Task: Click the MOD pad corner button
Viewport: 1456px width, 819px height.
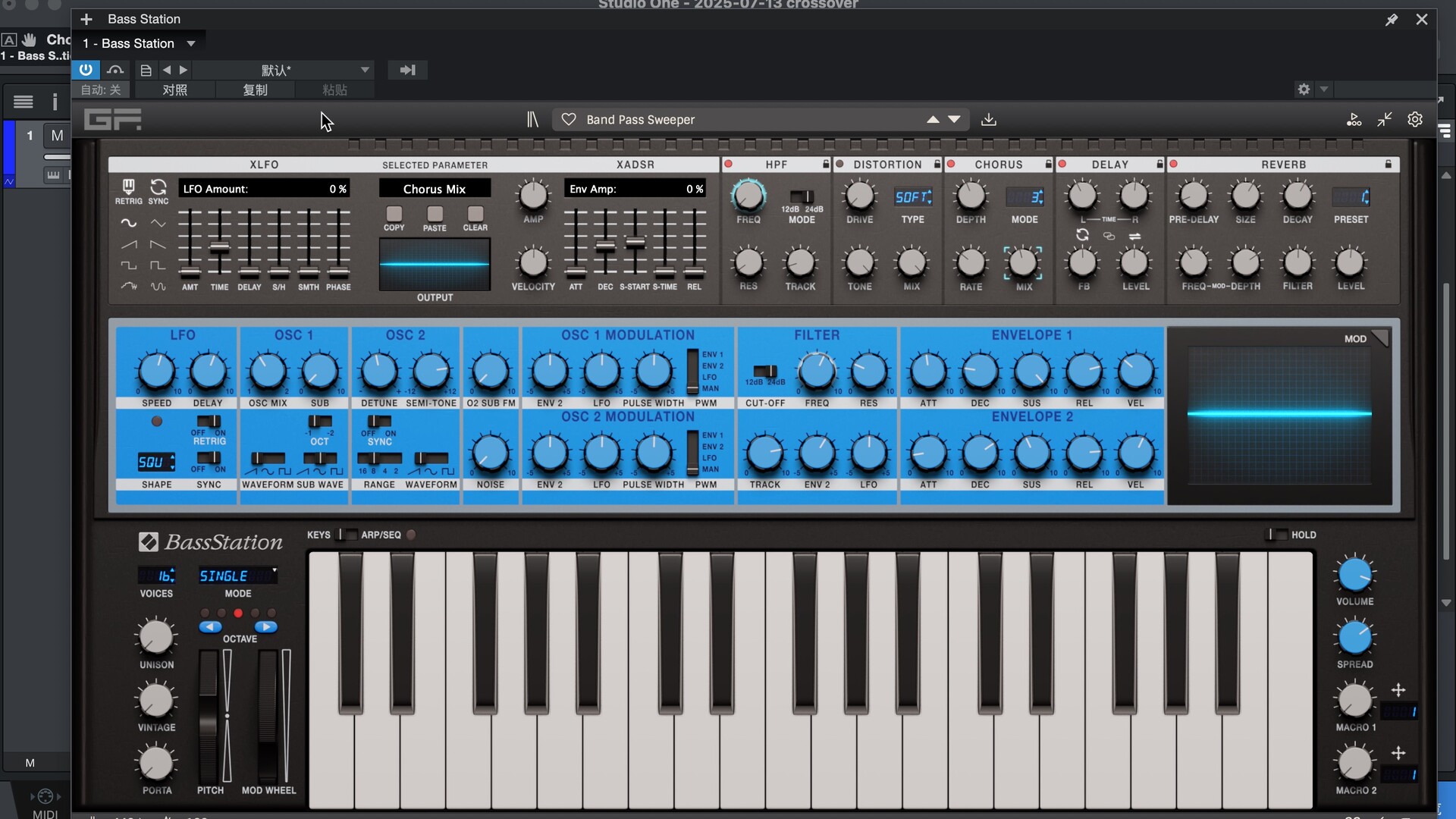Action: click(1379, 338)
